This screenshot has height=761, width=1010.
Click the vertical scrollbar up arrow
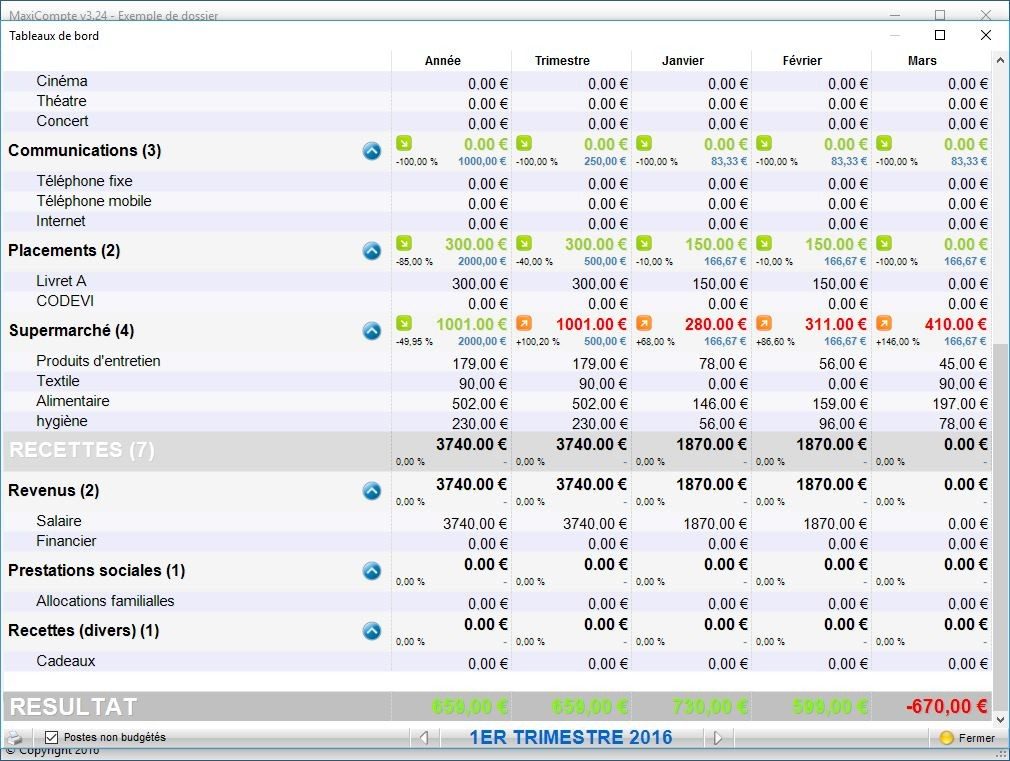coord(1000,60)
